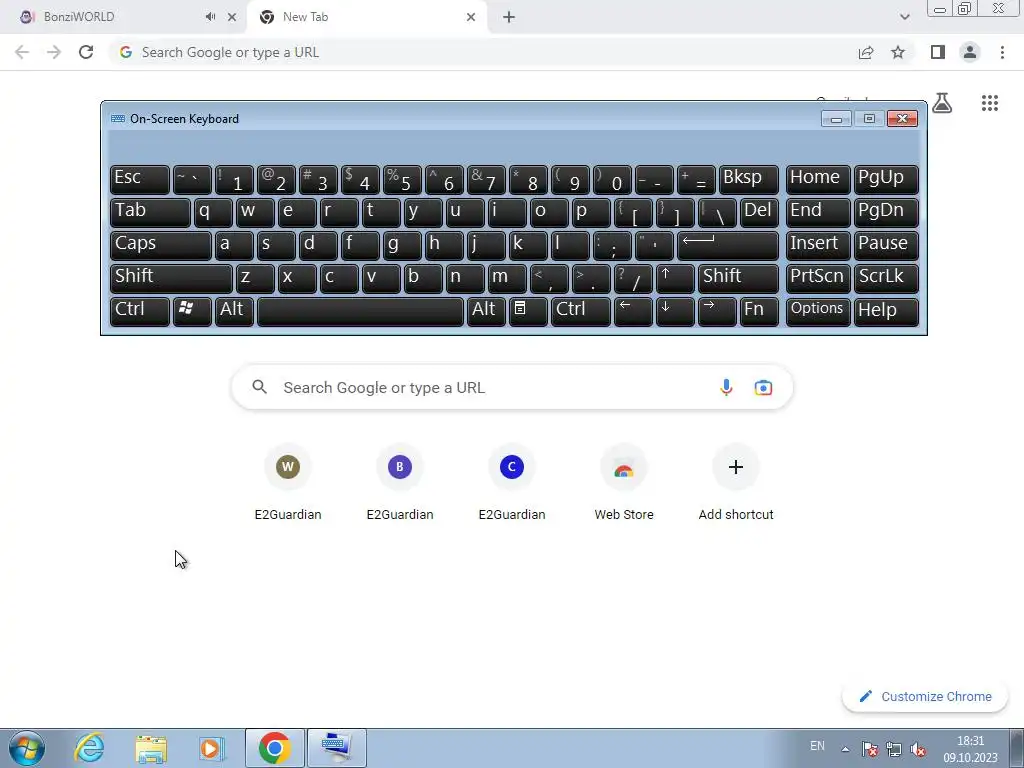
Task: Open the Chrome profile avatar
Action: click(x=970, y=52)
